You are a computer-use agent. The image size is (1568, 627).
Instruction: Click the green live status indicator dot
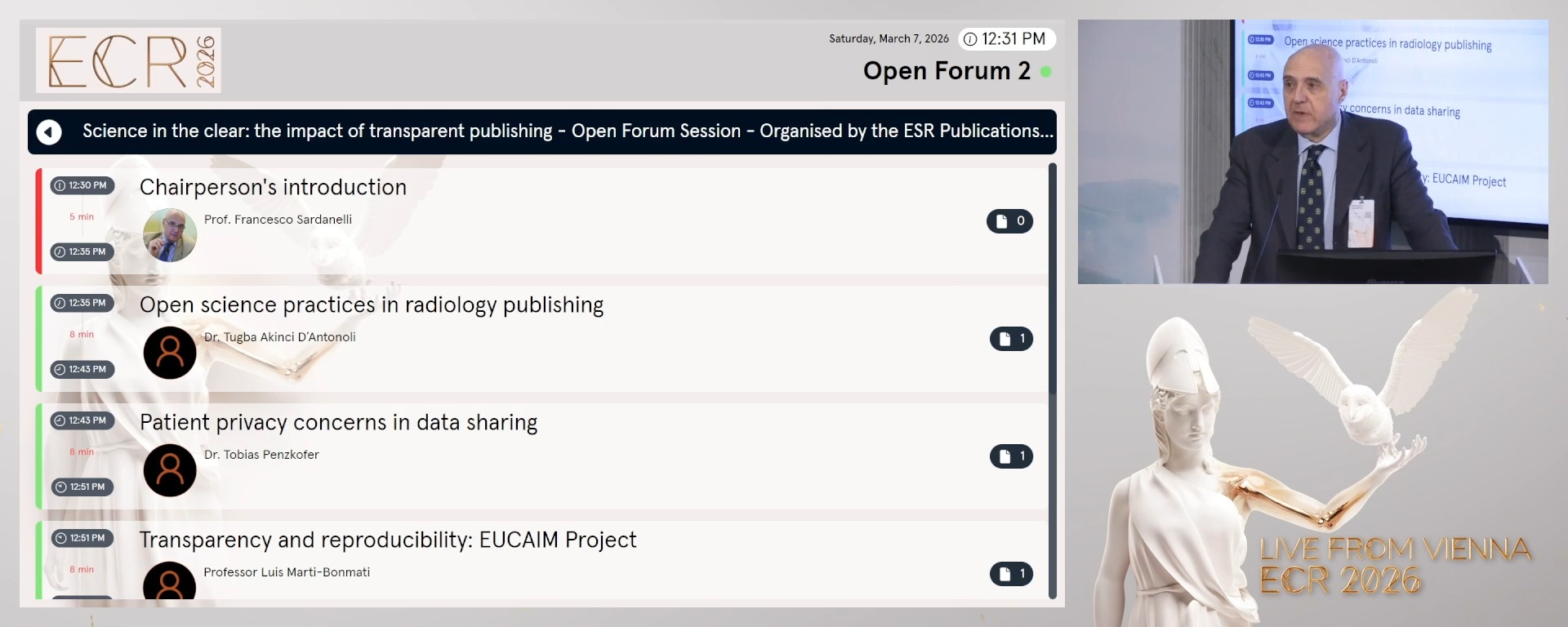[x=1045, y=72]
